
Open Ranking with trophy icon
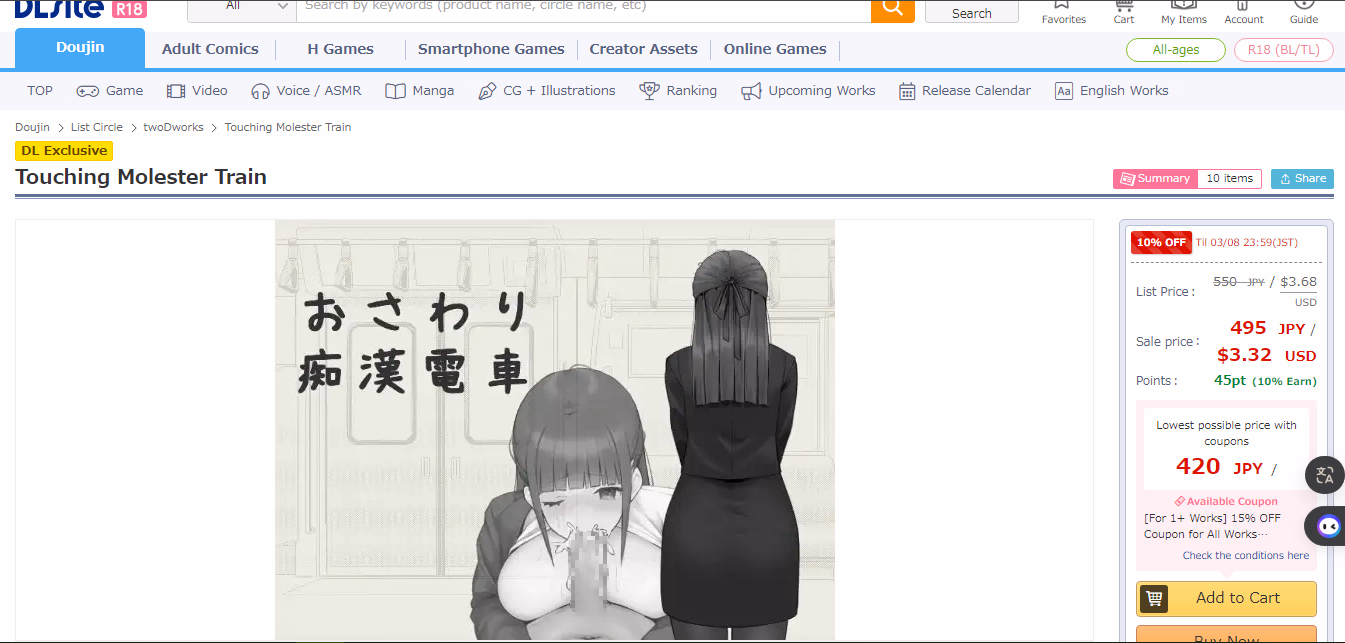click(x=678, y=90)
